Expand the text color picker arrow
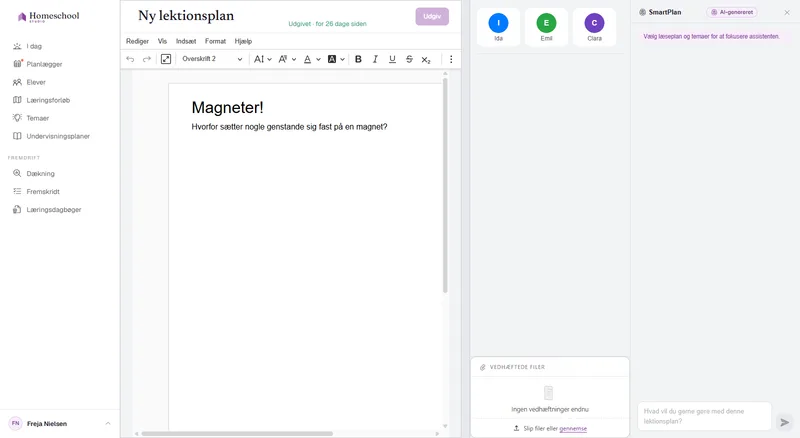The image size is (800, 438). click(x=318, y=59)
